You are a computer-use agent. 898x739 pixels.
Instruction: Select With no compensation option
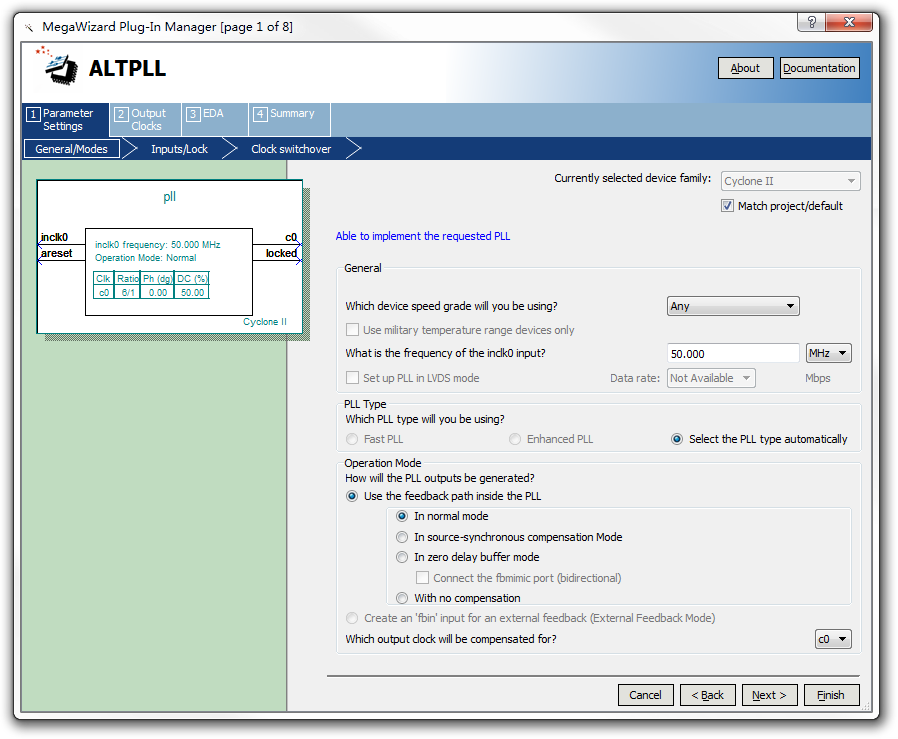402,598
